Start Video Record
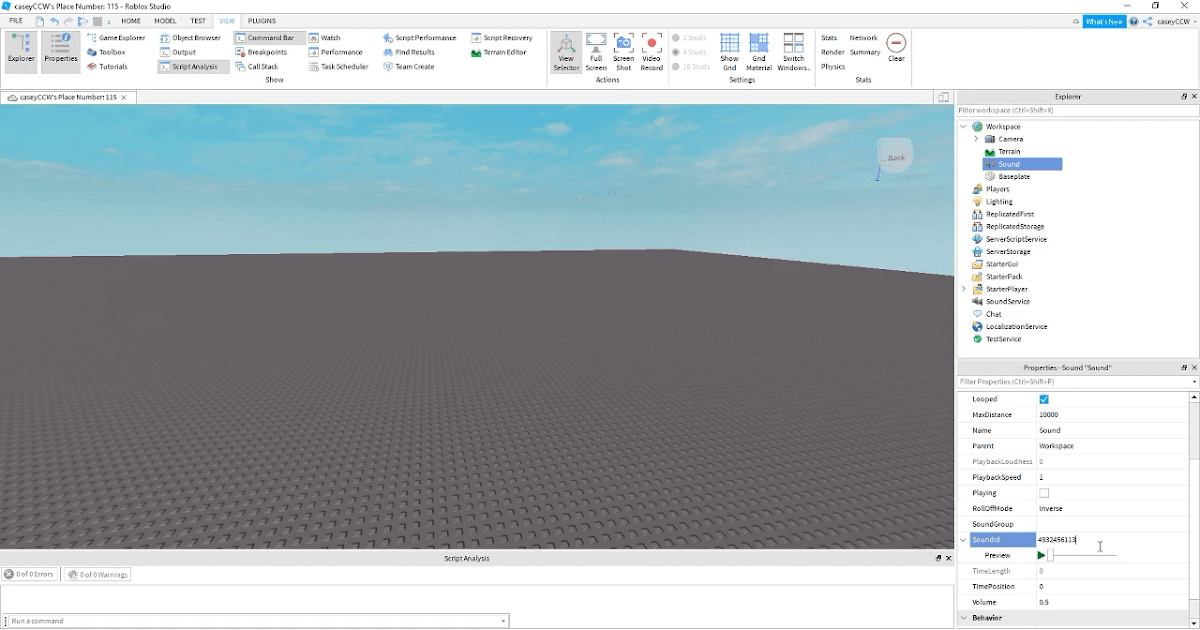The image size is (1200, 630). [x=652, y=52]
